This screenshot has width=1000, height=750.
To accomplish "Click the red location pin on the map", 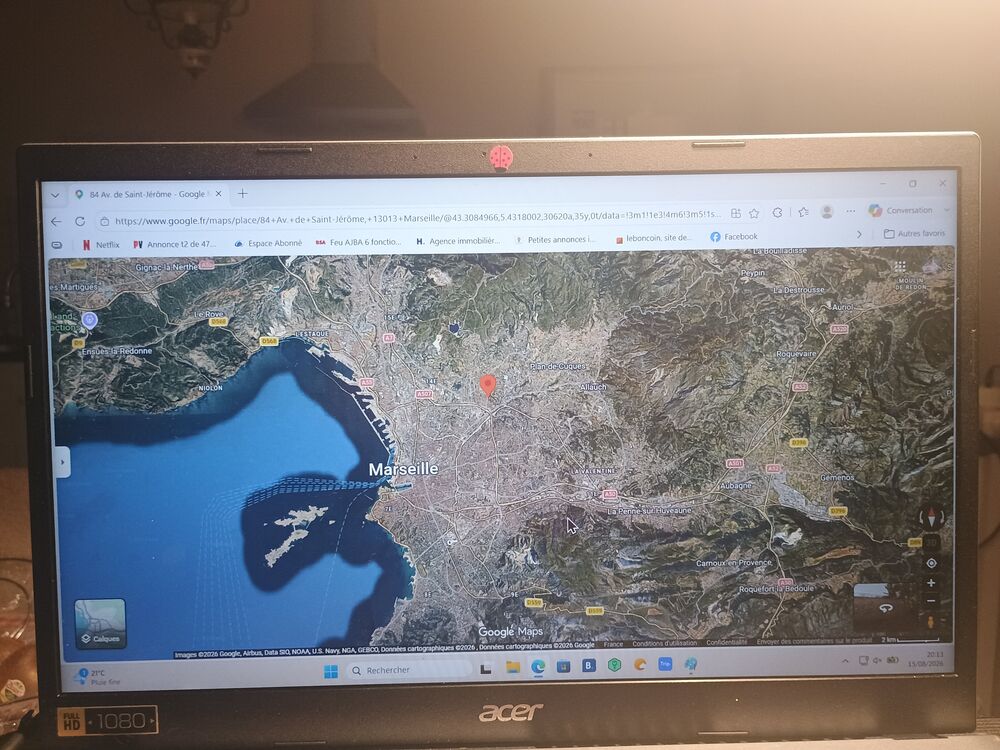I will click(x=488, y=386).
